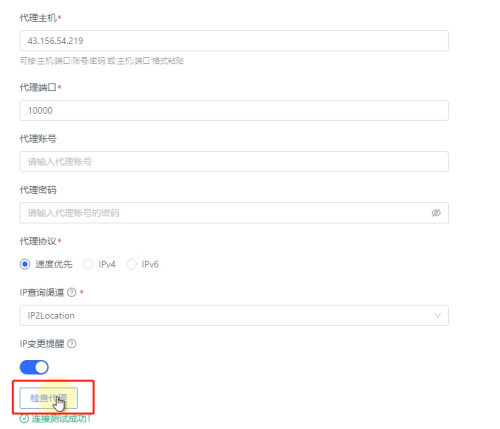Click help icon beside IP变更提醒
Viewport: 500px width, 429px height.
[x=72, y=344]
